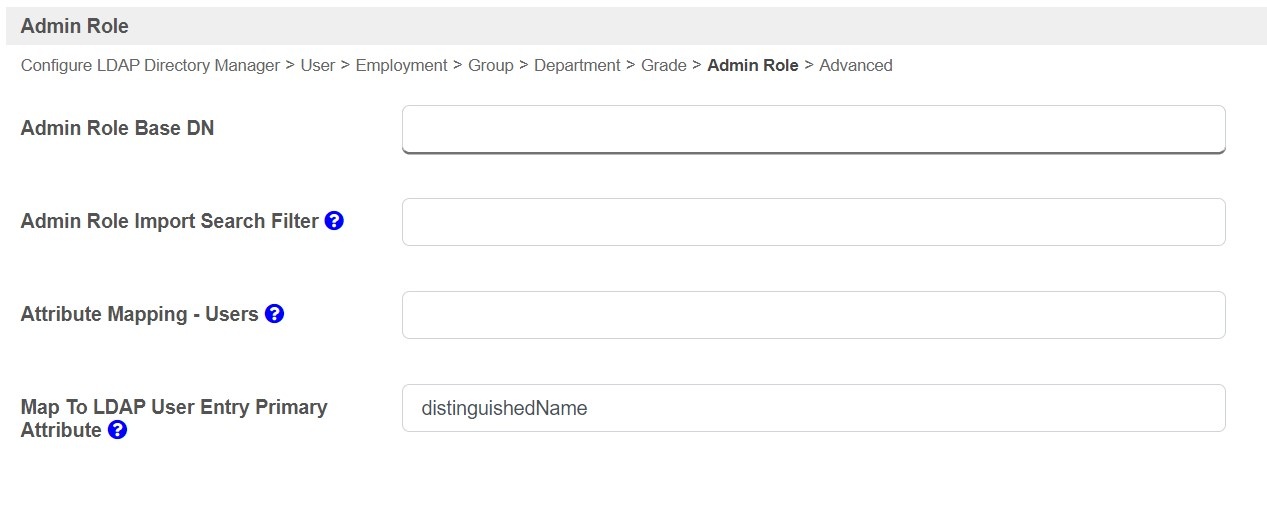Switch to the Department breadcrumb step
This screenshot has height=511, width=1267.
click(x=577, y=65)
